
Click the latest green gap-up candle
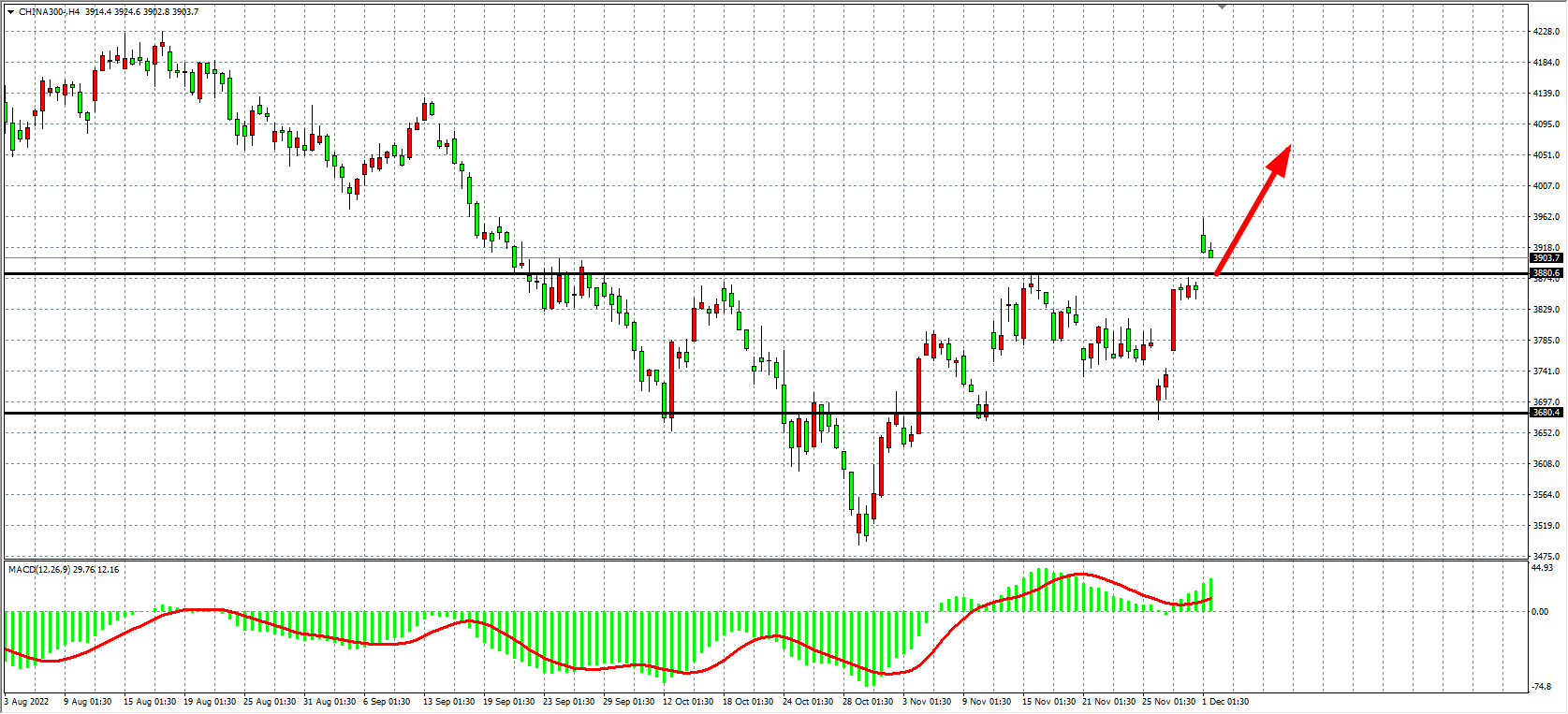click(1204, 243)
